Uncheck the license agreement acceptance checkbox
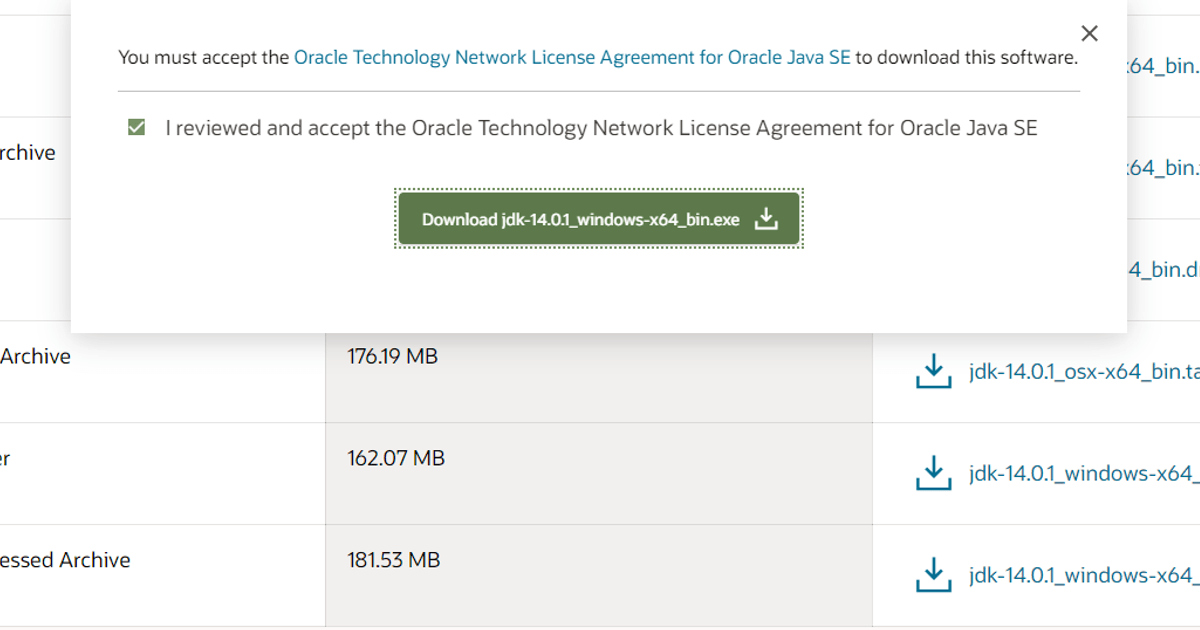Image resolution: width=1200 pixels, height=630 pixels. pyautogui.click(x=136, y=128)
